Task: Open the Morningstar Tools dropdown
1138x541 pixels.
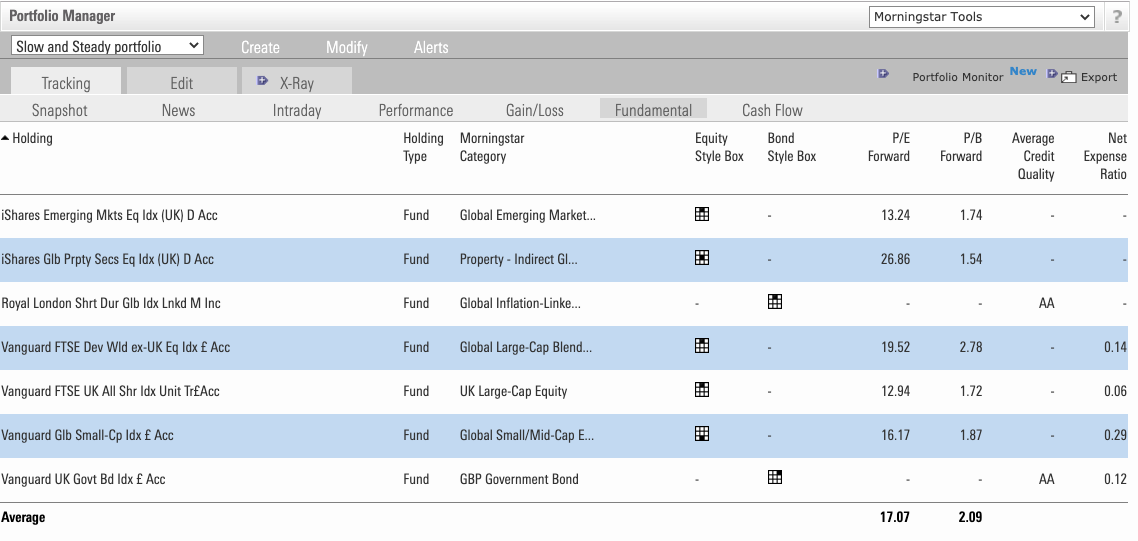Action: pos(982,17)
